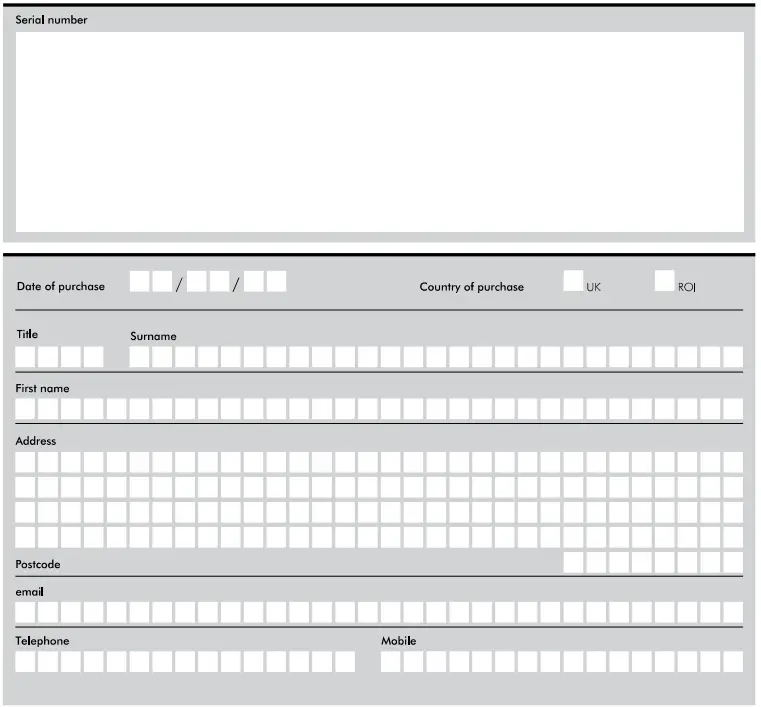Click the first Mobile digit box
761x707 pixels.
click(x=391, y=662)
